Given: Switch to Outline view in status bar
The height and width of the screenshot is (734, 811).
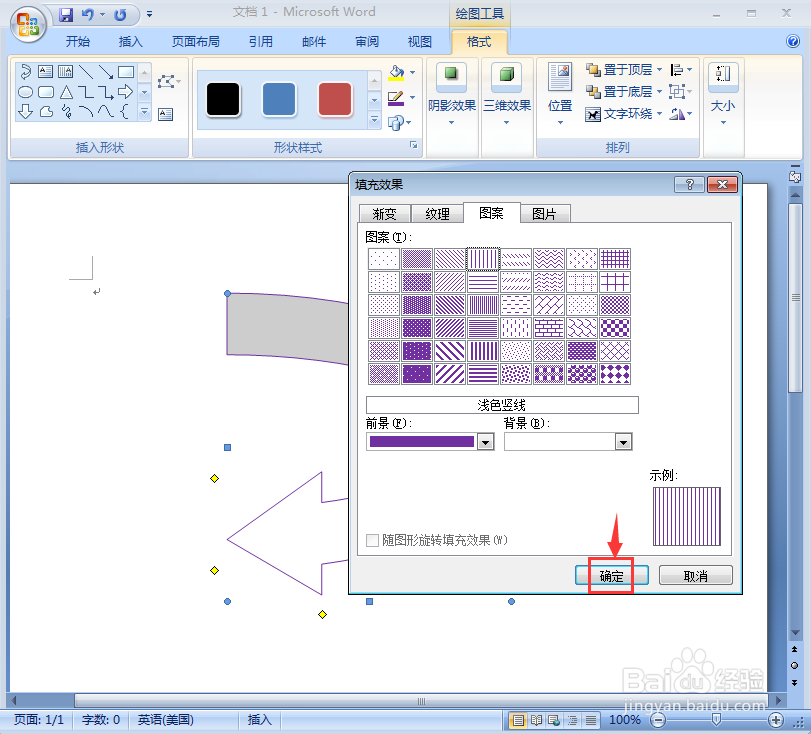Looking at the screenshot, I should click(x=573, y=720).
